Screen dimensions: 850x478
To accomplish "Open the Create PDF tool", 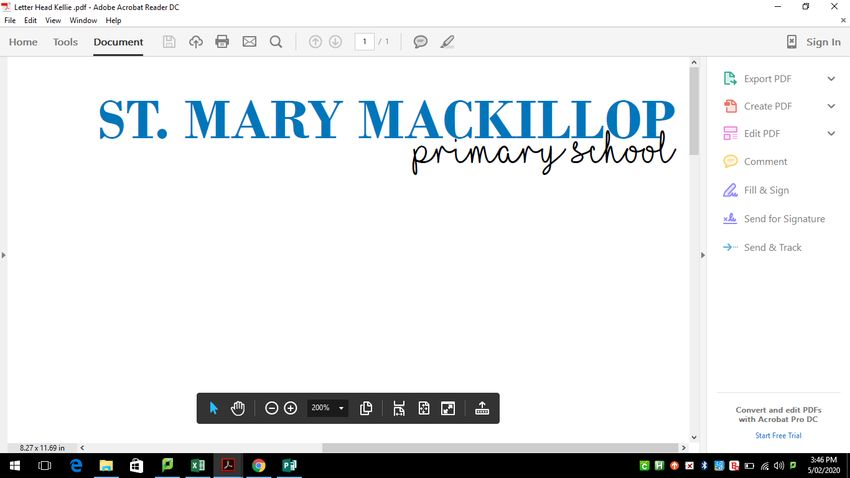I will [x=768, y=106].
